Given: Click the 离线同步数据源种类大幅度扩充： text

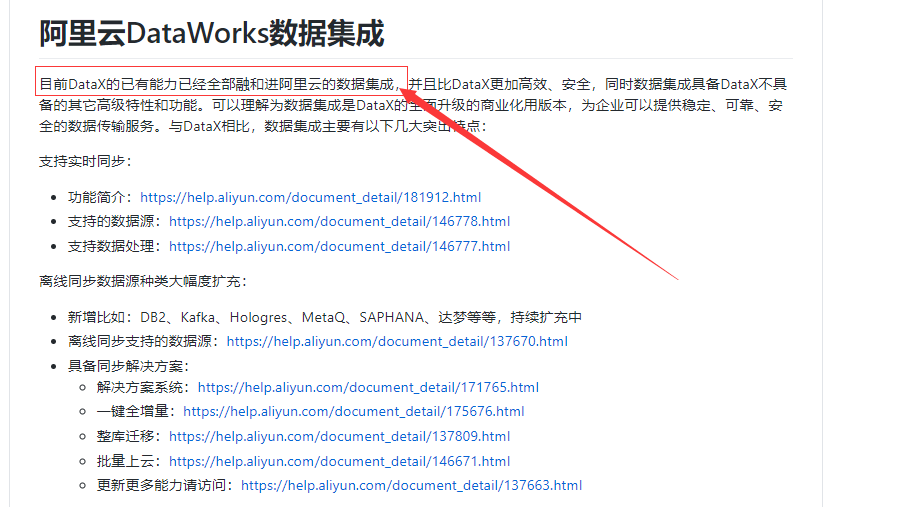Looking at the screenshot, I should [x=143, y=281].
